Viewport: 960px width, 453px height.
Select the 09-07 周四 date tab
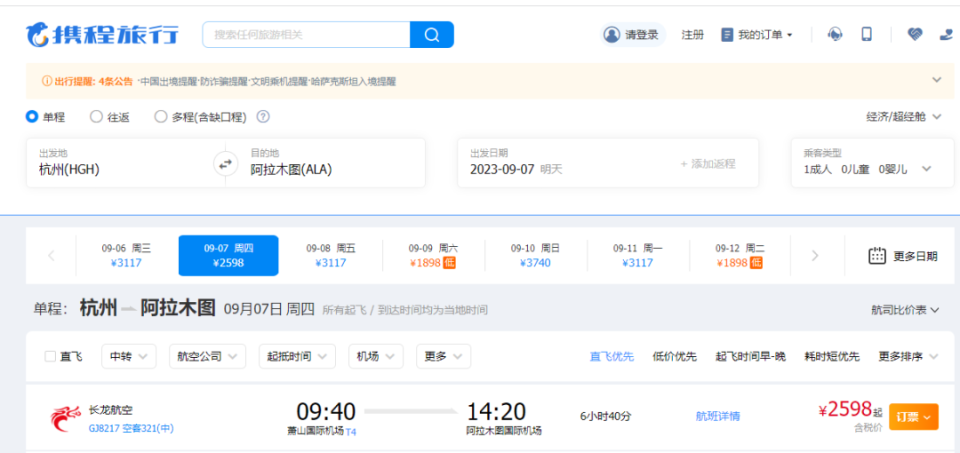(228, 256)
